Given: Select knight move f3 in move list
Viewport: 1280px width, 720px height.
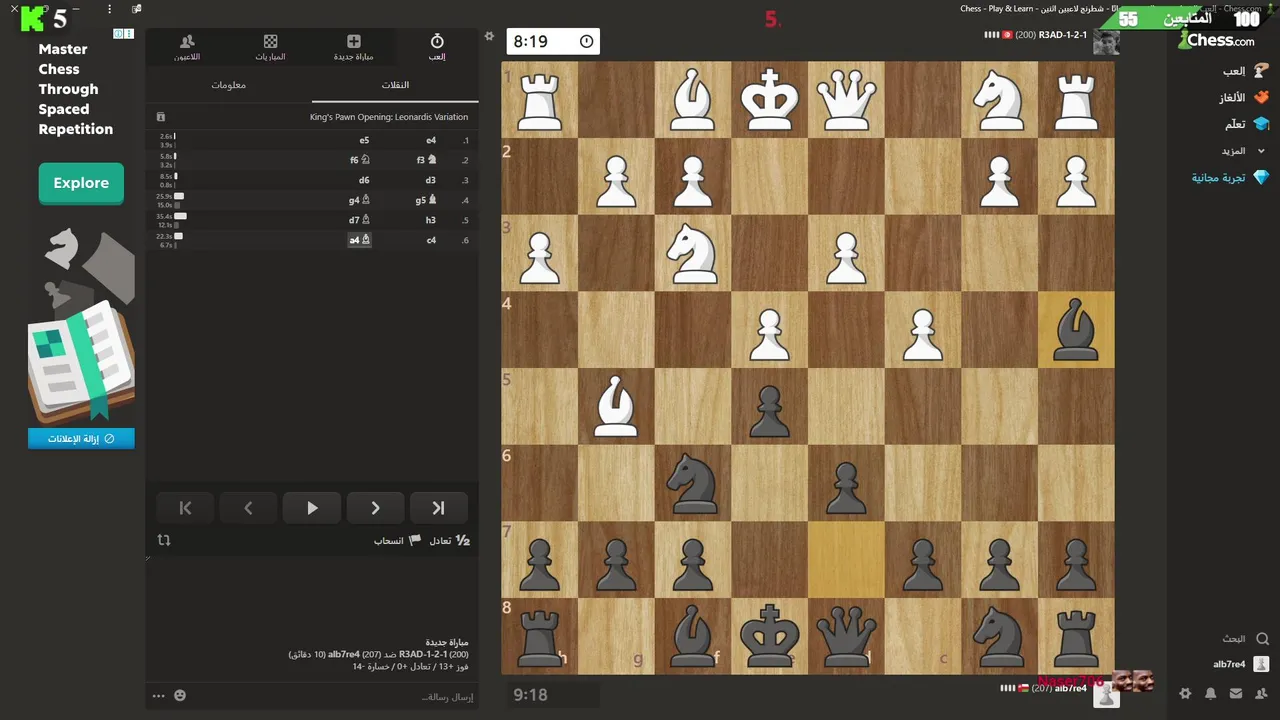Looking at the screenshot, I should click(x=427, y=160).
